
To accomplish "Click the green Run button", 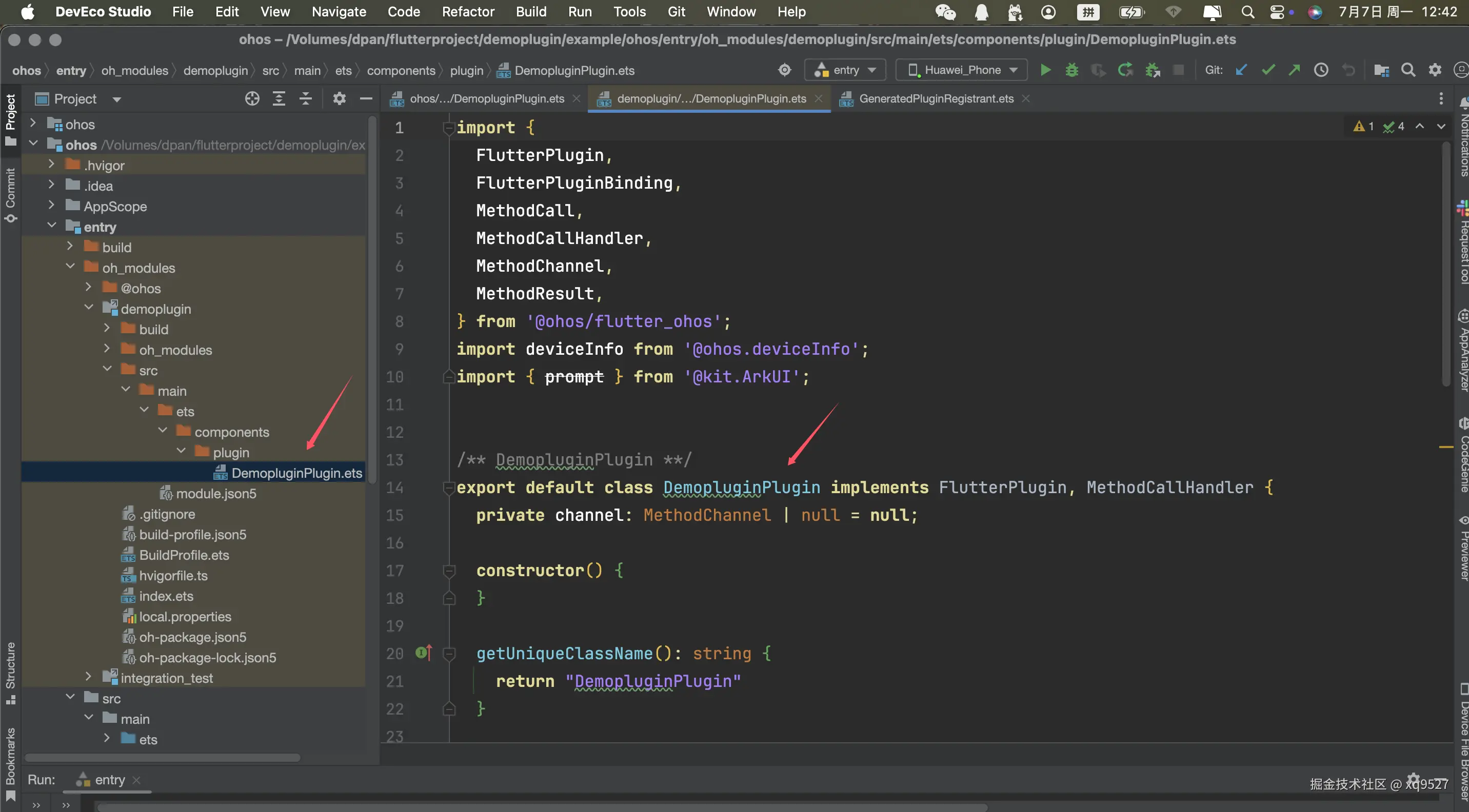I will point(1045,70).
